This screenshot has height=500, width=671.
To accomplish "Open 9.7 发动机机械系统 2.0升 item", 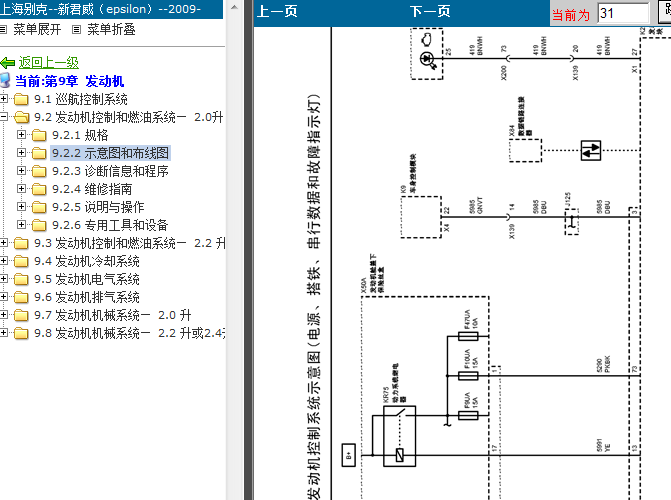I will (x=113, y=315).
